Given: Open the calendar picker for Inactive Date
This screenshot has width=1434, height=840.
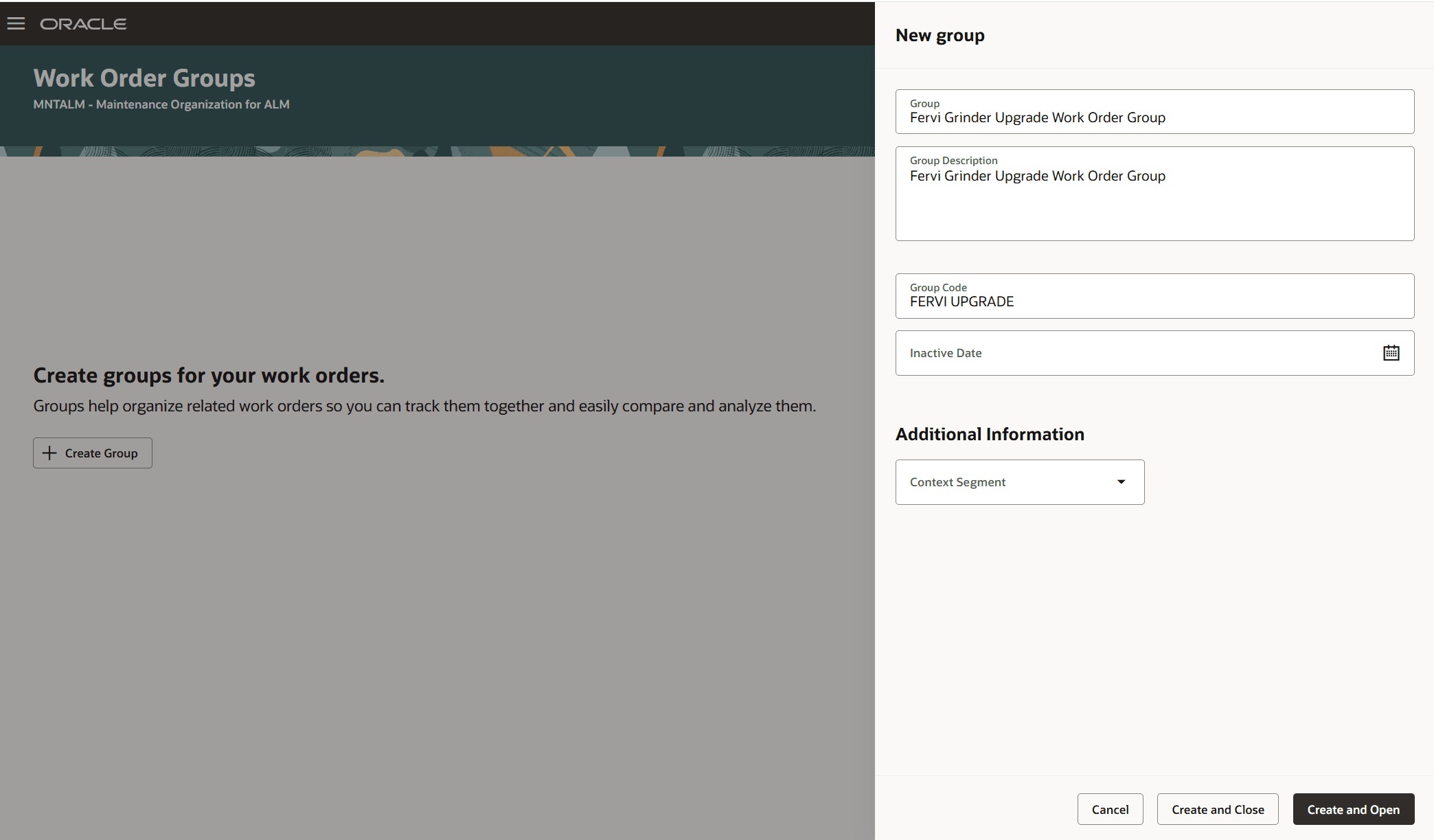Looking at the screenshot, I should coord(1391,352).
